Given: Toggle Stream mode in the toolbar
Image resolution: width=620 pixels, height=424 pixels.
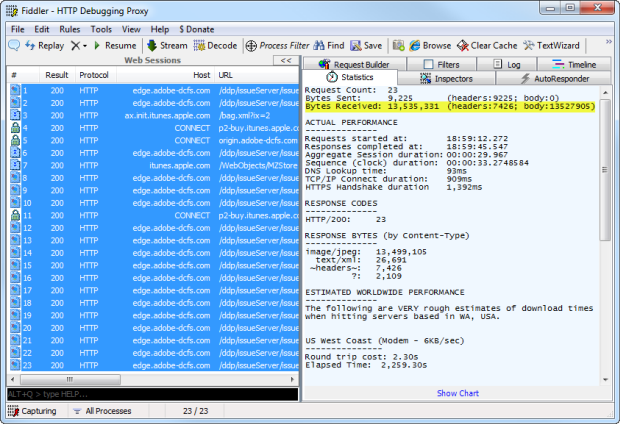Looking at the screenshot, I should pyautogui.click(x=166, y=46).
